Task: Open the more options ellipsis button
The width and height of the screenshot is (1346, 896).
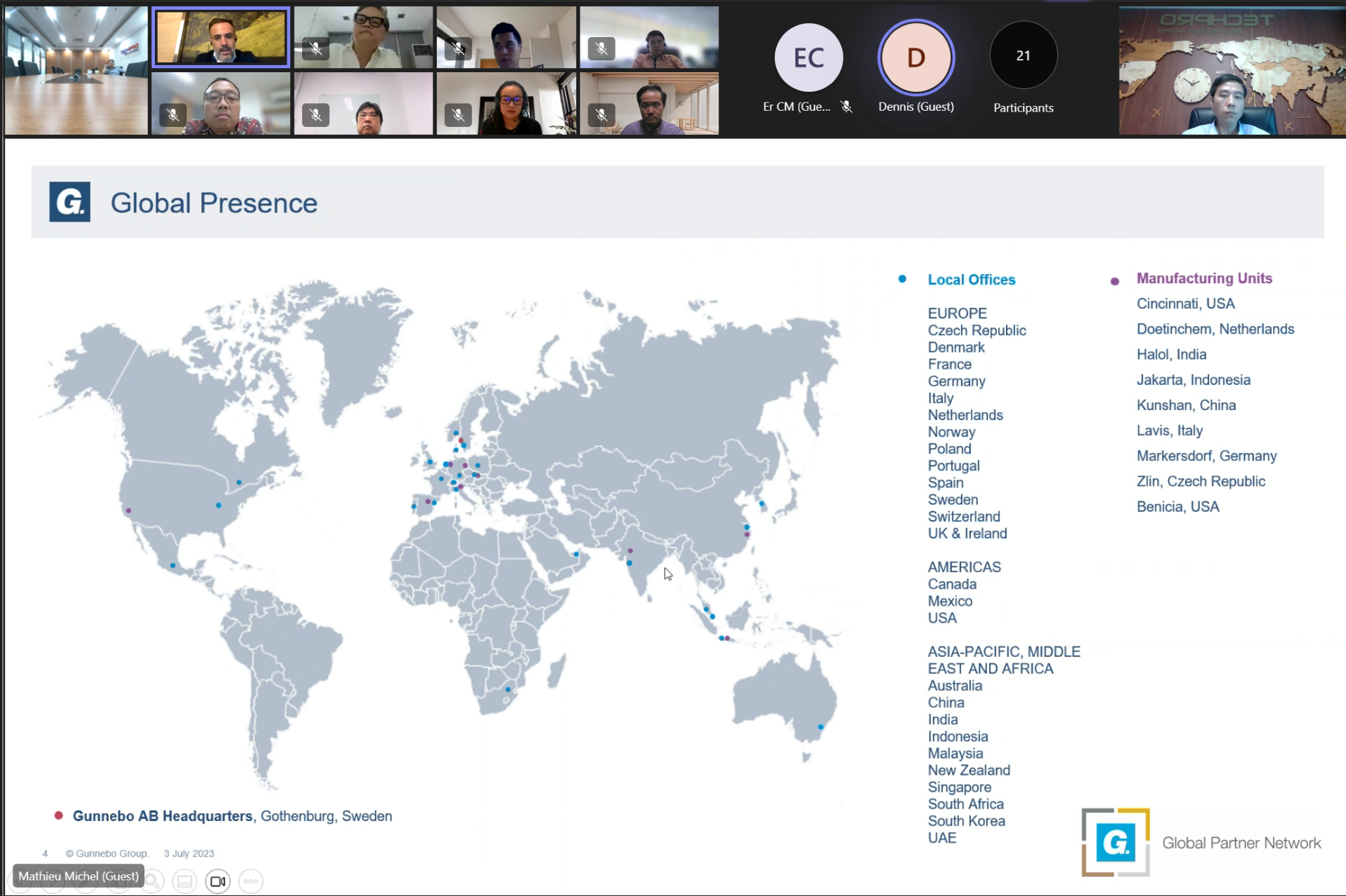Action: (x=251, y=881)
